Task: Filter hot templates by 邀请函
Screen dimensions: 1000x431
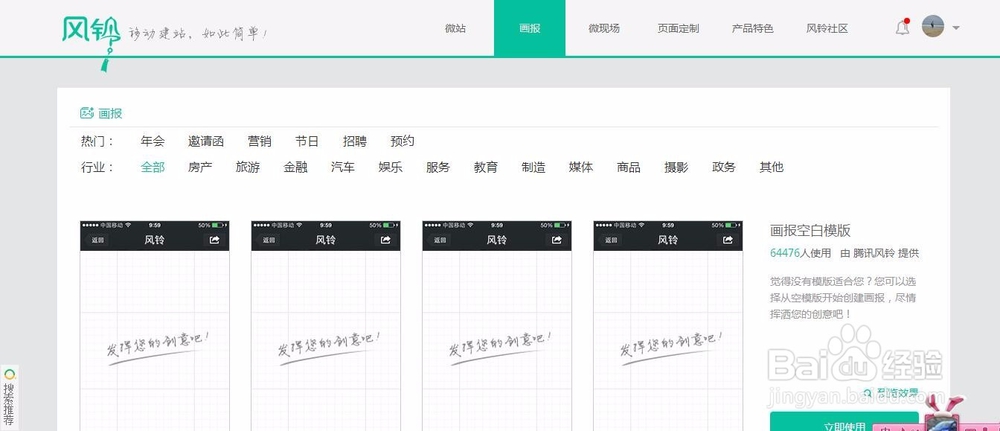Action: [x=206, y=141]
